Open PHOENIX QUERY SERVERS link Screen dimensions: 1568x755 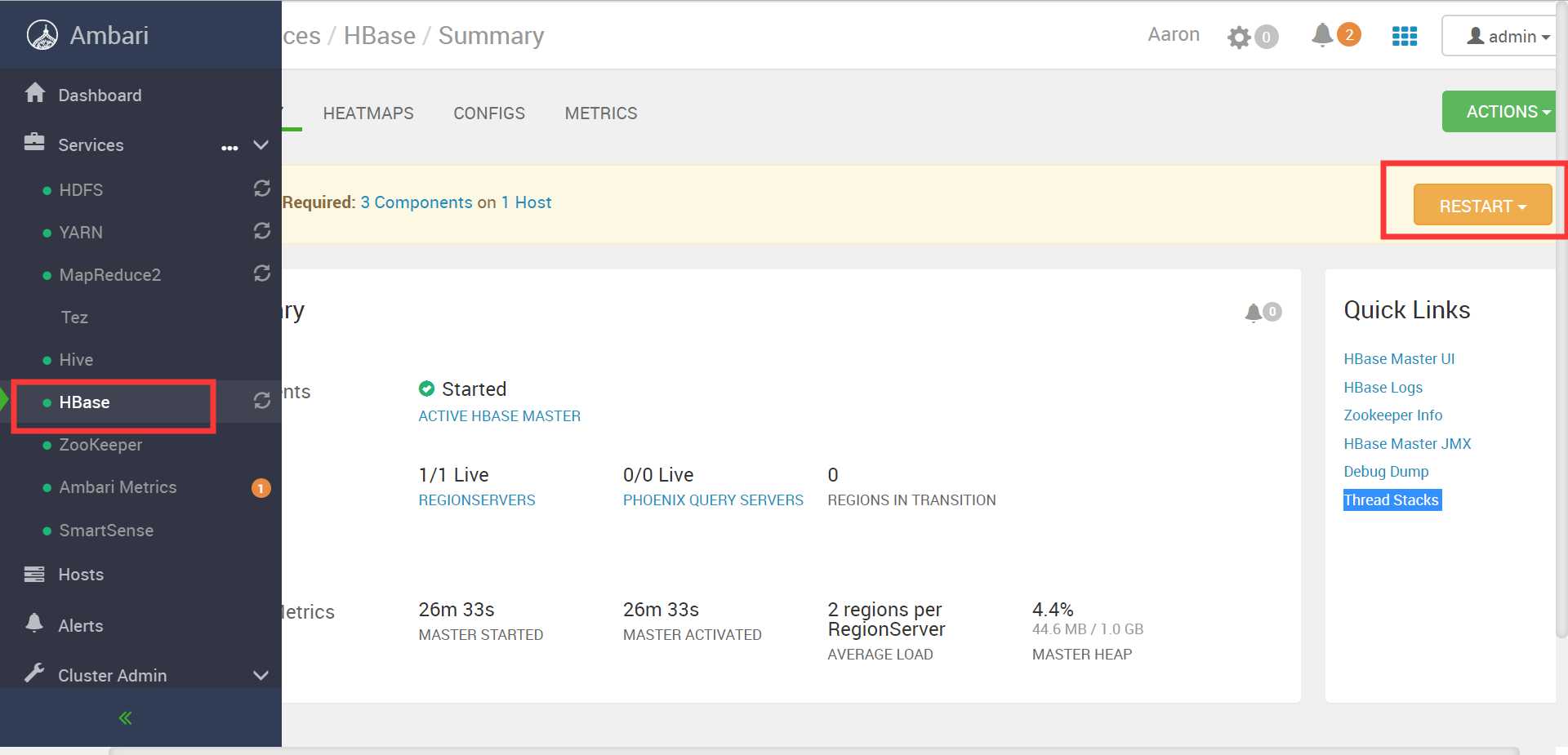click(713, 500)
